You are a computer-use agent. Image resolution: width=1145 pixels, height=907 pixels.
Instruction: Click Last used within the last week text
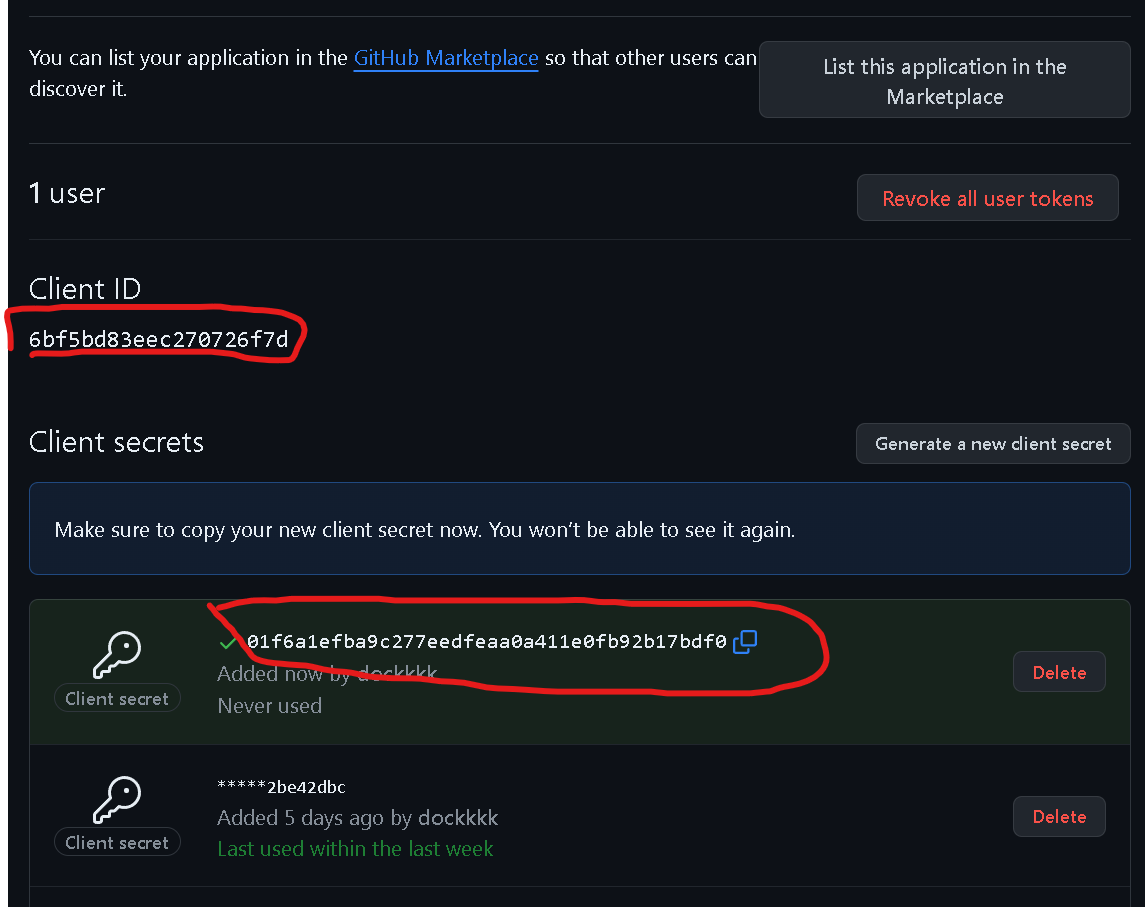pos(356,849)
